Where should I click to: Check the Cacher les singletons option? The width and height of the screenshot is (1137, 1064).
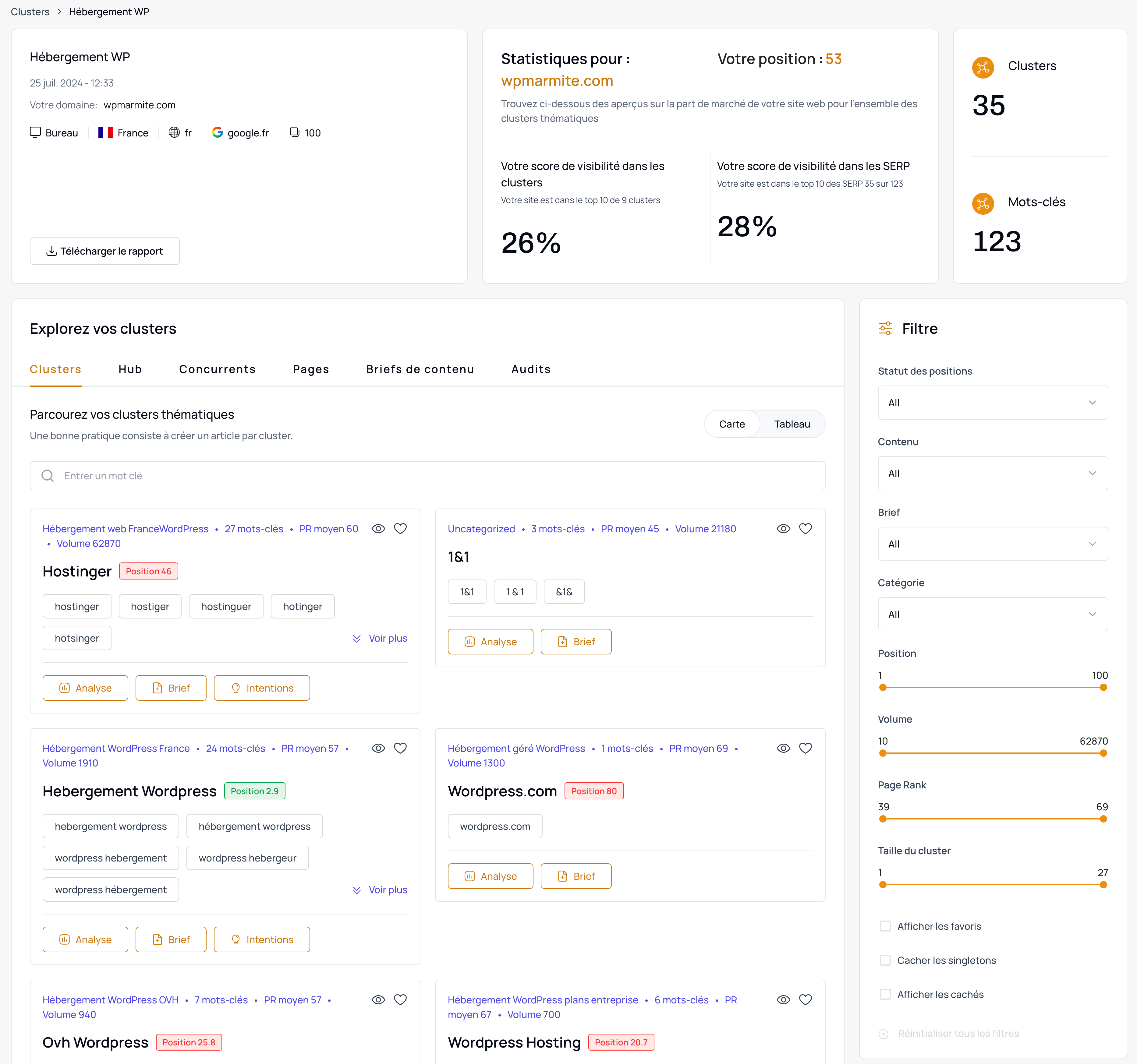click(x=885, y=960)
